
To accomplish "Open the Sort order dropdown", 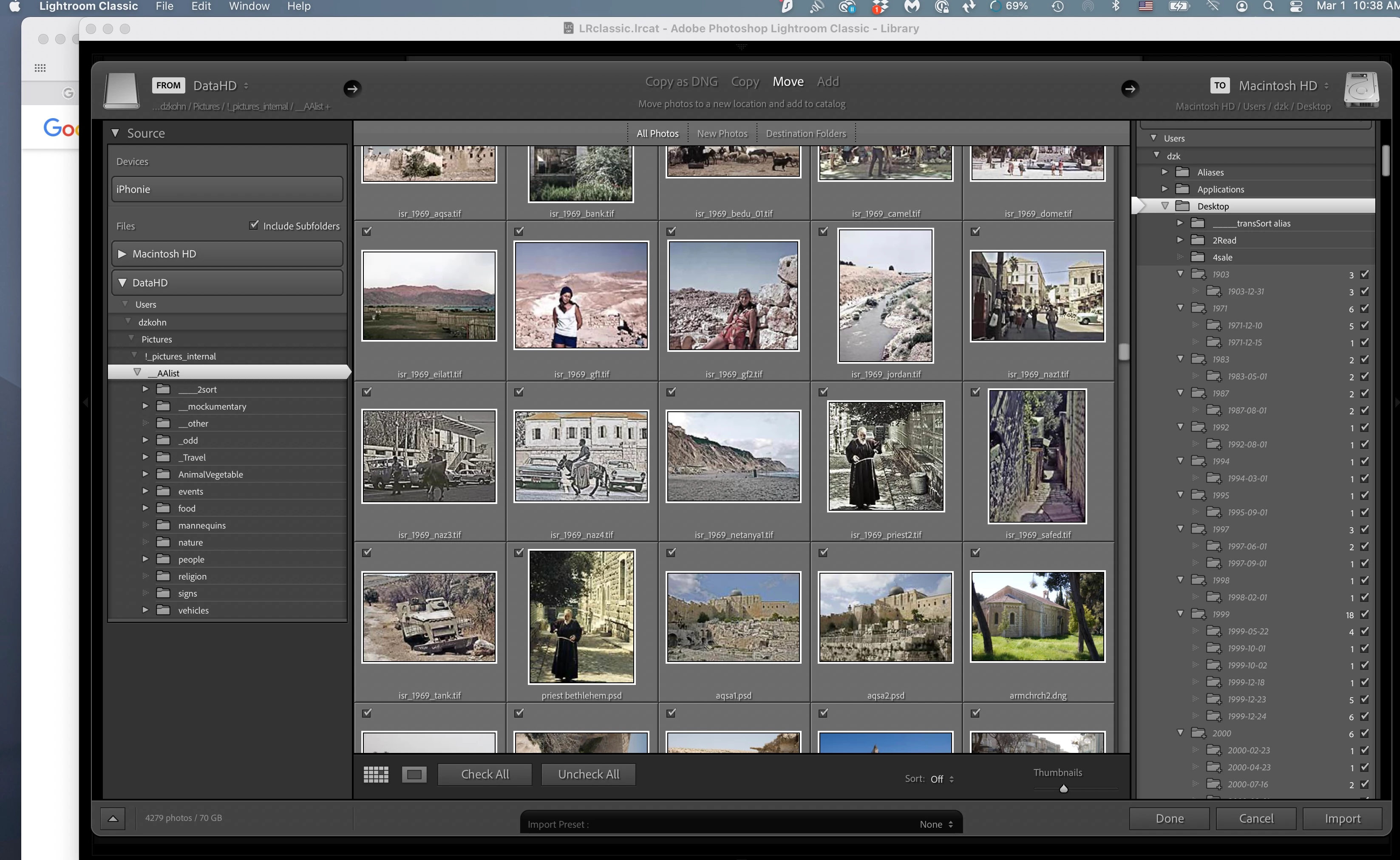I will coord(942,779).
